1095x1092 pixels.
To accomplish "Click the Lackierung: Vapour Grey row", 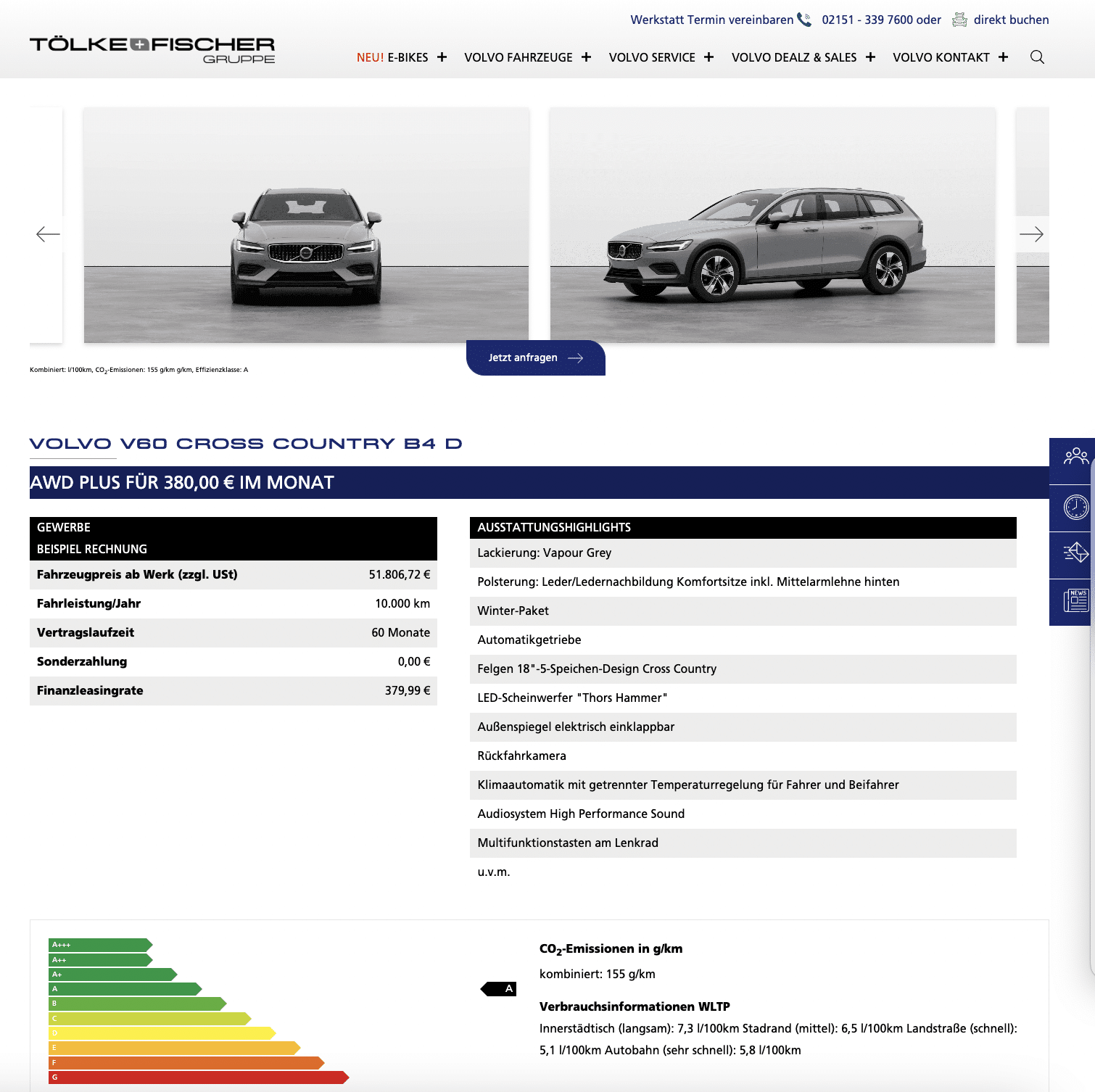I will point(743,553).
